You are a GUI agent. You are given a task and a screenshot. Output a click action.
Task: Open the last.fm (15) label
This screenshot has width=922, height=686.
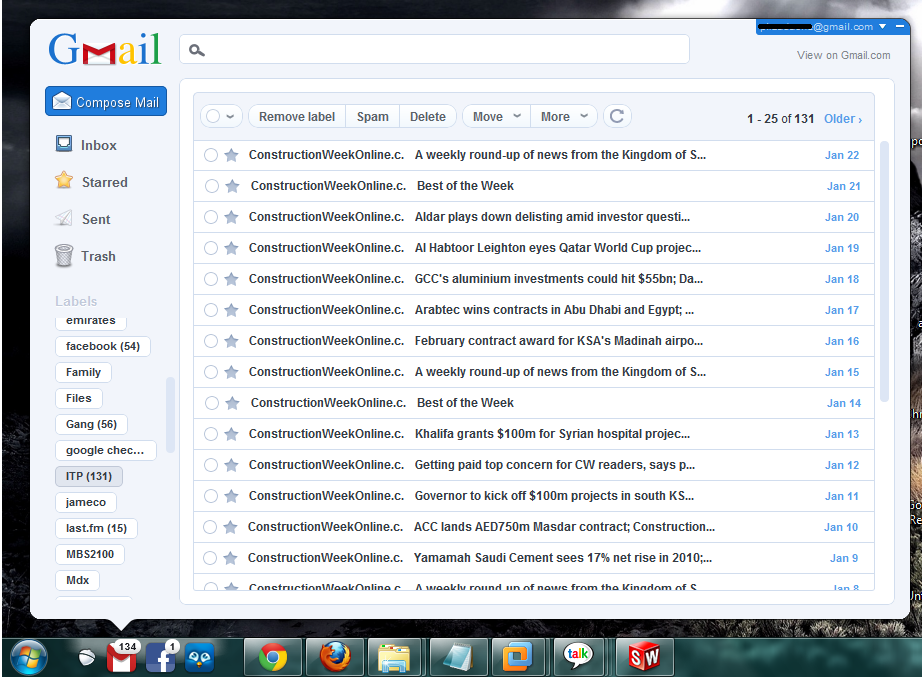click(x=96, y=528)
